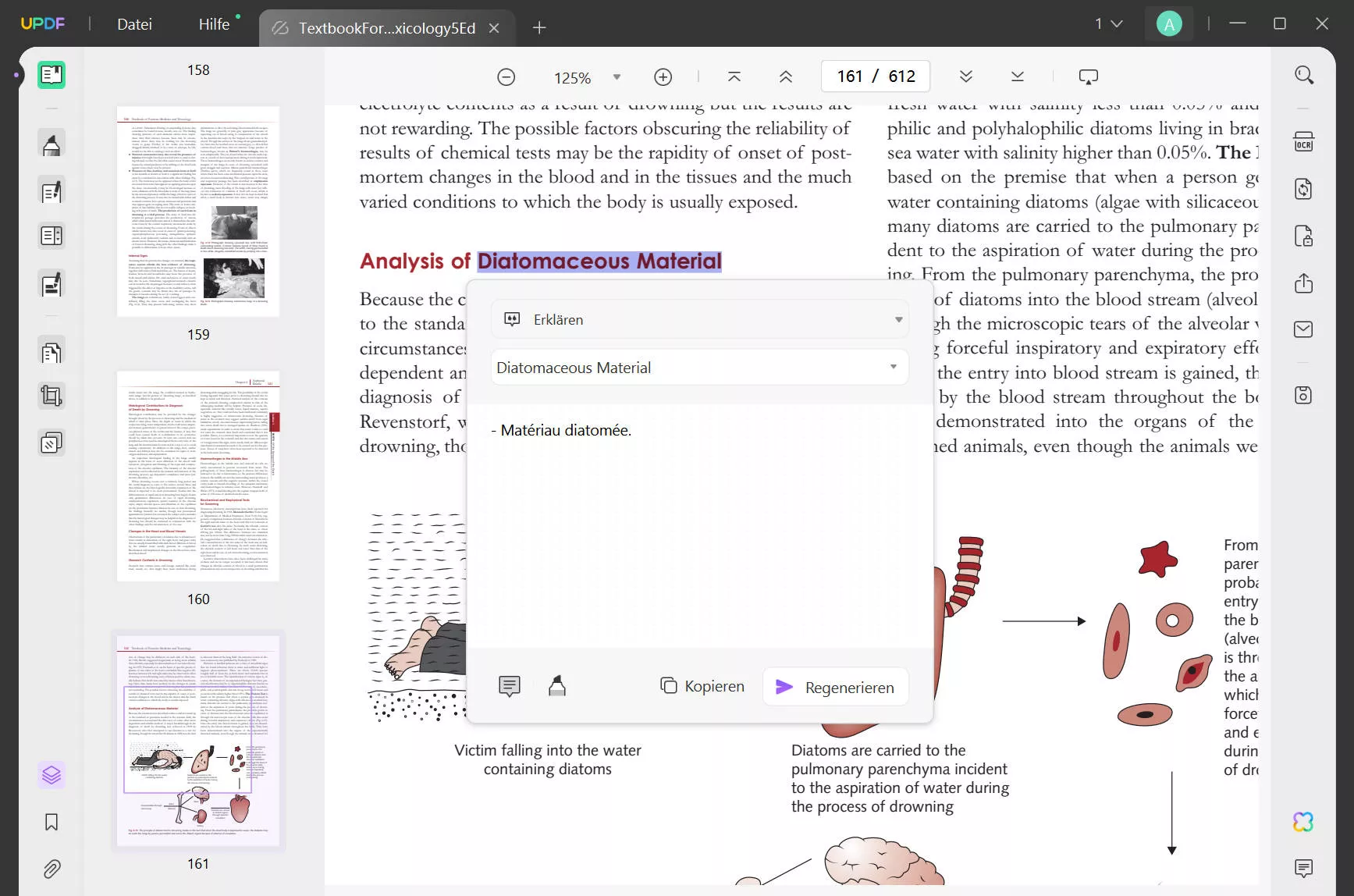This screenshot has width=1354, height=896.
Task: Open the Attachments paperclip panel
Action: pyautogui.click(x=52, y=869)
